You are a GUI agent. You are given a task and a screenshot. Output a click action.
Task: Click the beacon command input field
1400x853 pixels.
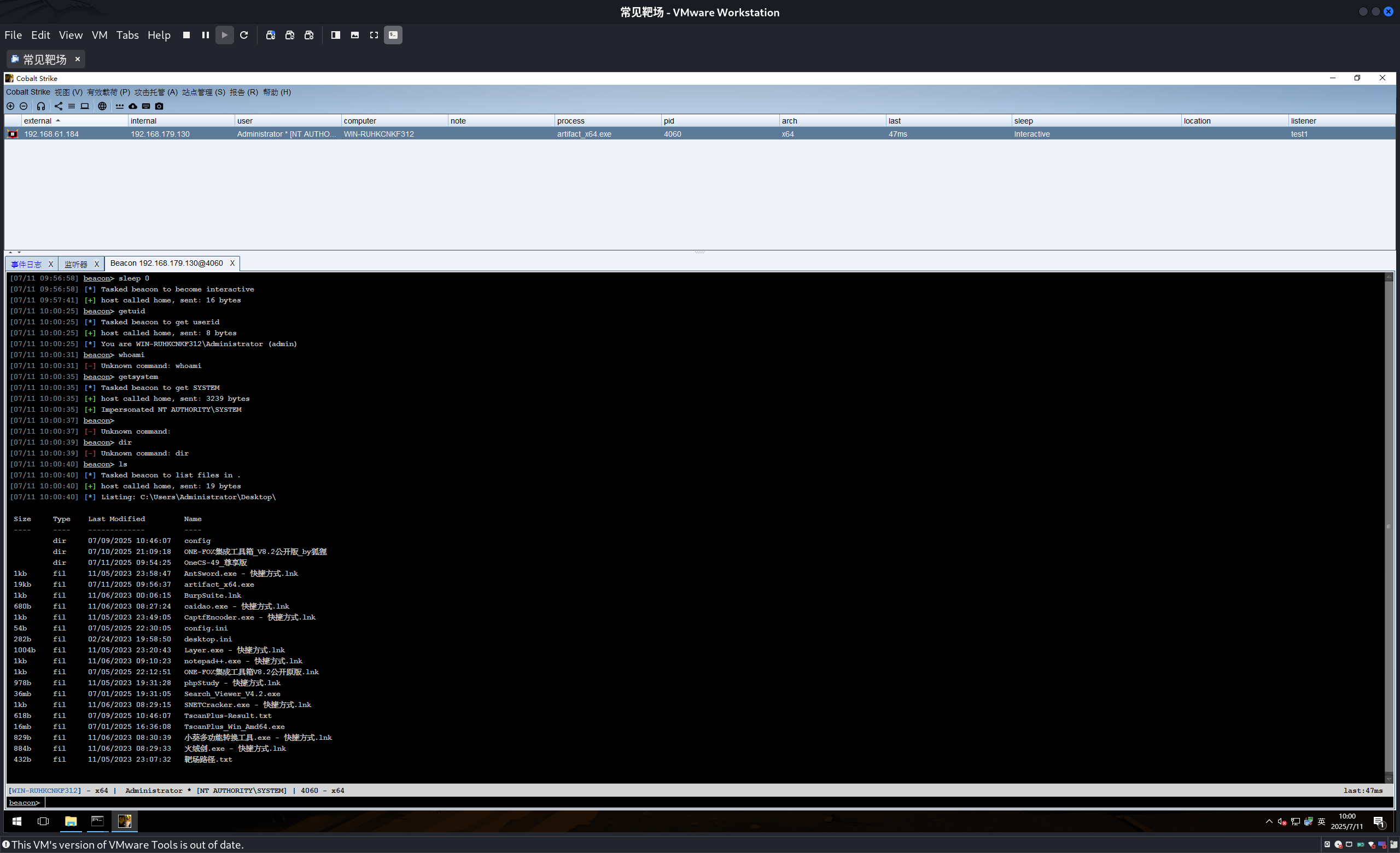coord(682,803)
